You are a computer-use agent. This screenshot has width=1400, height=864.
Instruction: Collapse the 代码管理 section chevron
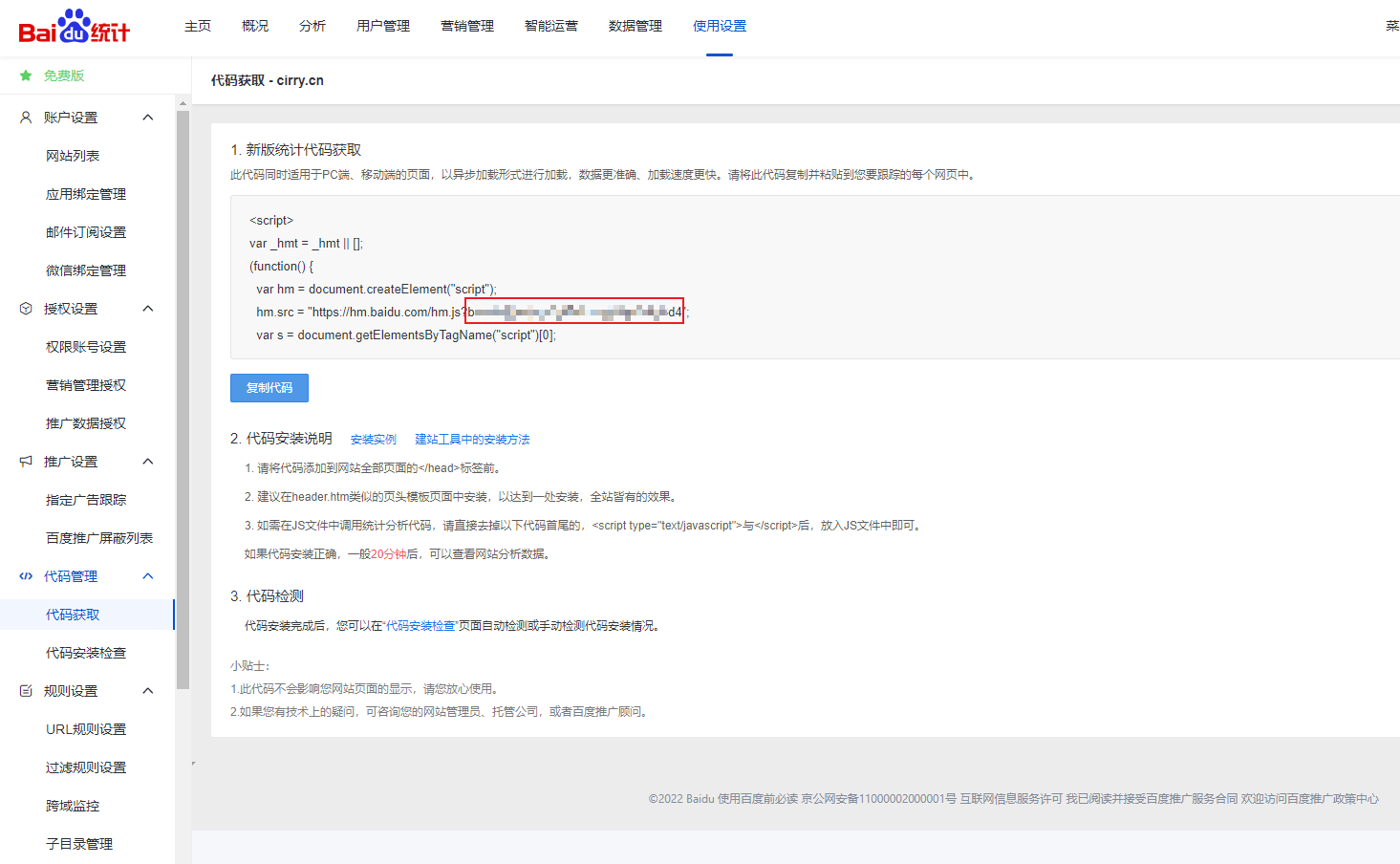coord(148,576)
